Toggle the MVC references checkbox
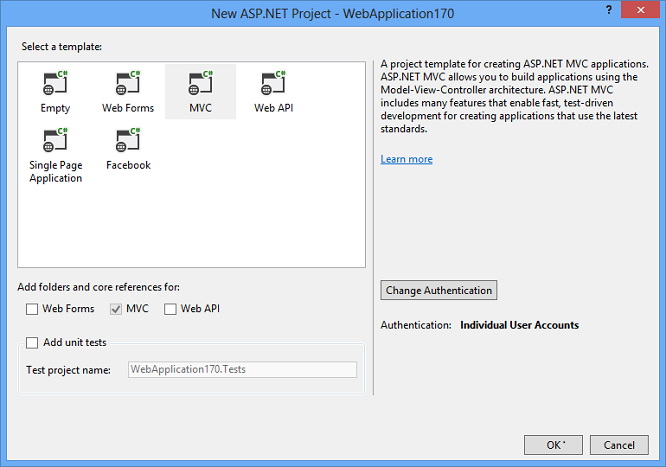666x467 pixels. [116, 309]
